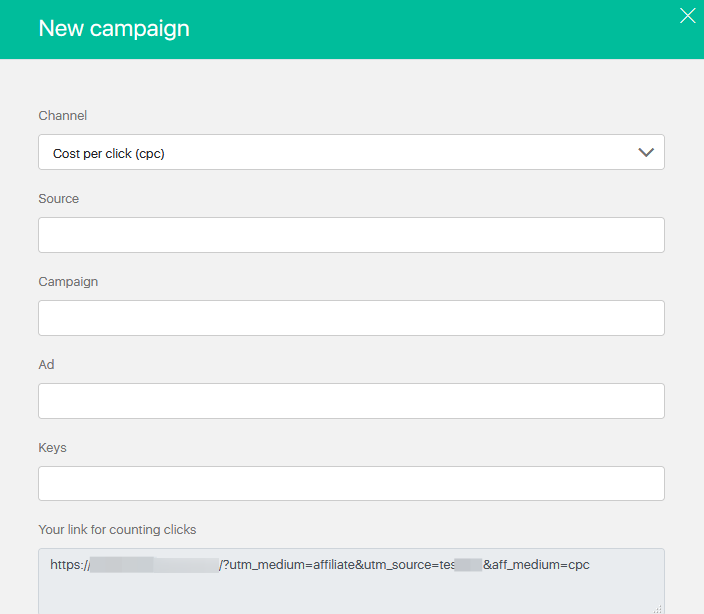Place cursor in the Keys field
The image size is (704, 614).
pyautogui.click(x=350, y=483)
